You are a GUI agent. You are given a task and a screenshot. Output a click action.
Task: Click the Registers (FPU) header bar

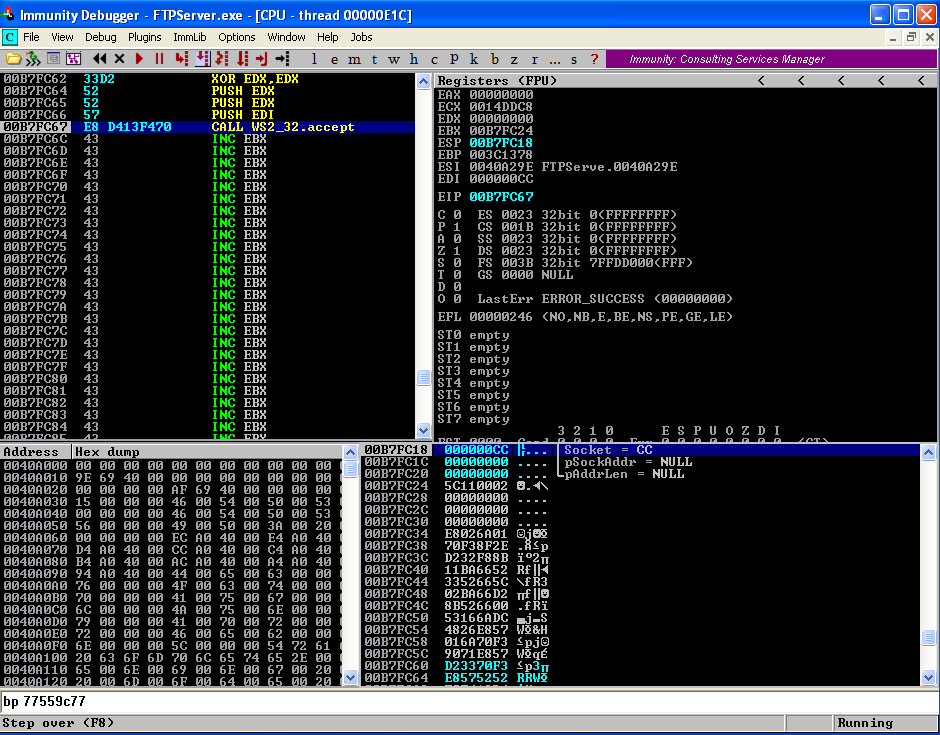pyautogui.click(x=685, y=81)
